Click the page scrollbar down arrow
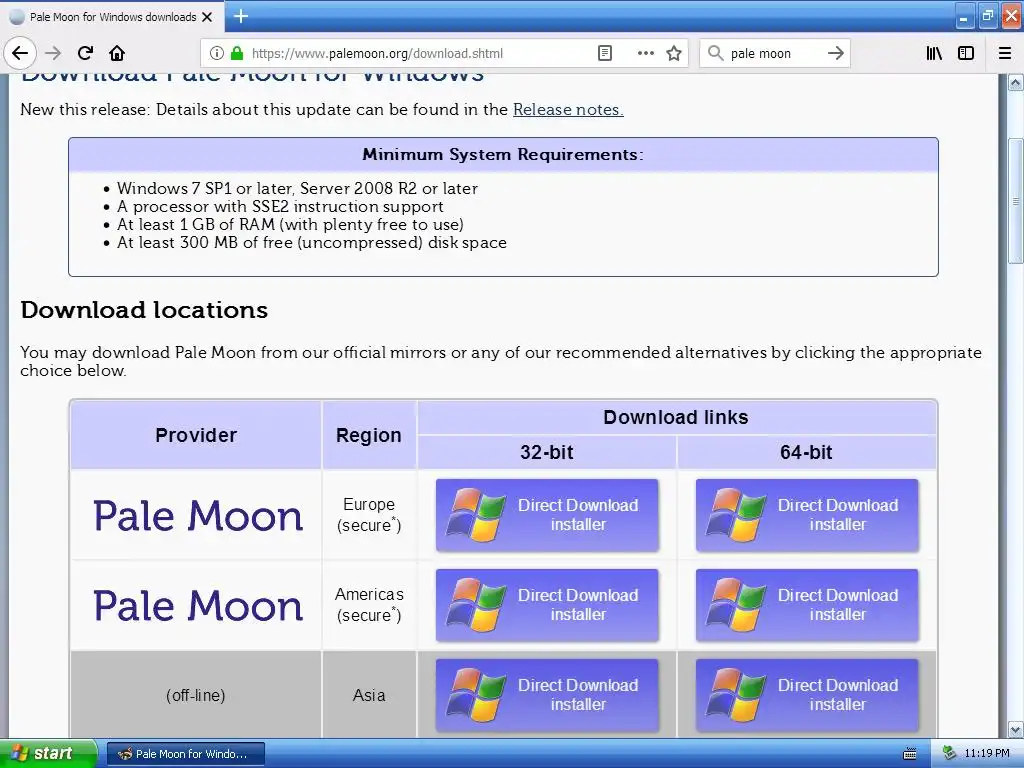 [1015, 729]
